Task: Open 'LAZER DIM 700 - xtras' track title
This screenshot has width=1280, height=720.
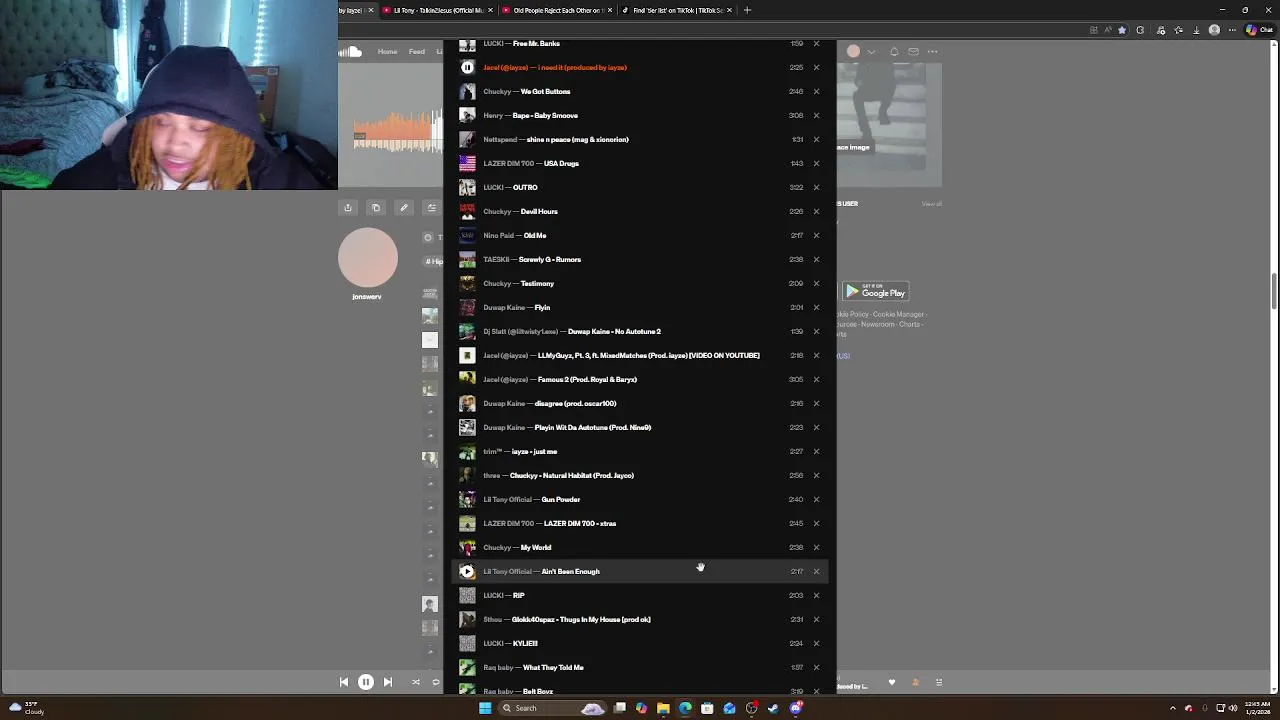Action: [x=580, y=523]
